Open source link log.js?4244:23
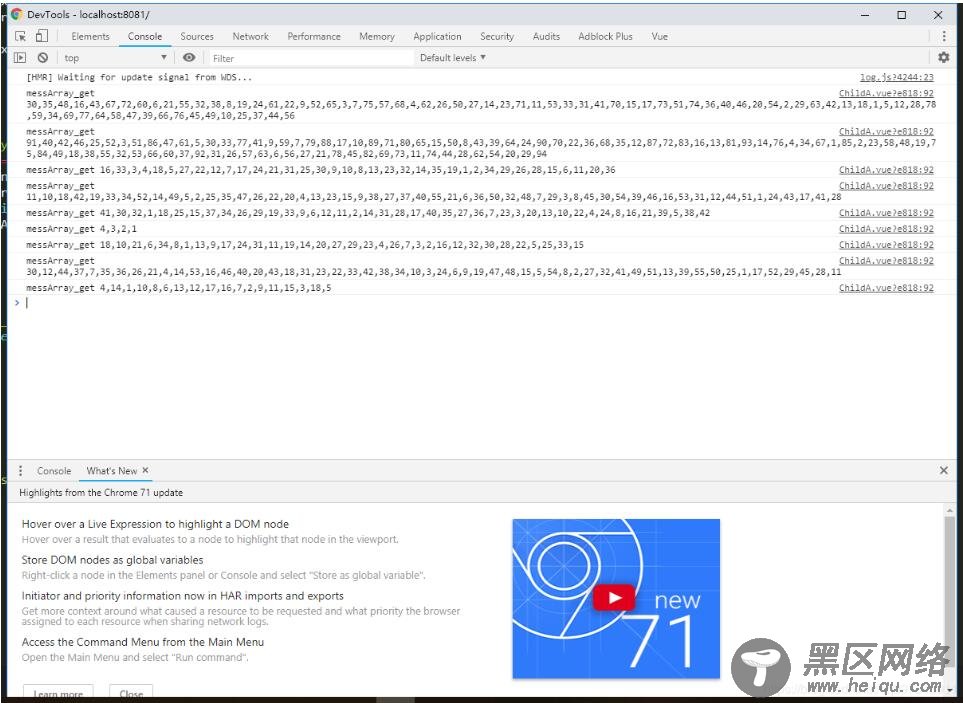The image size is (963, 703). 897,77
